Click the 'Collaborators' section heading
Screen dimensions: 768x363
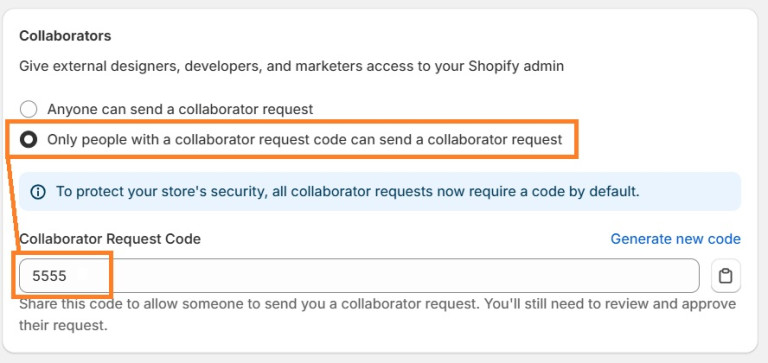(x=65, y=36)
